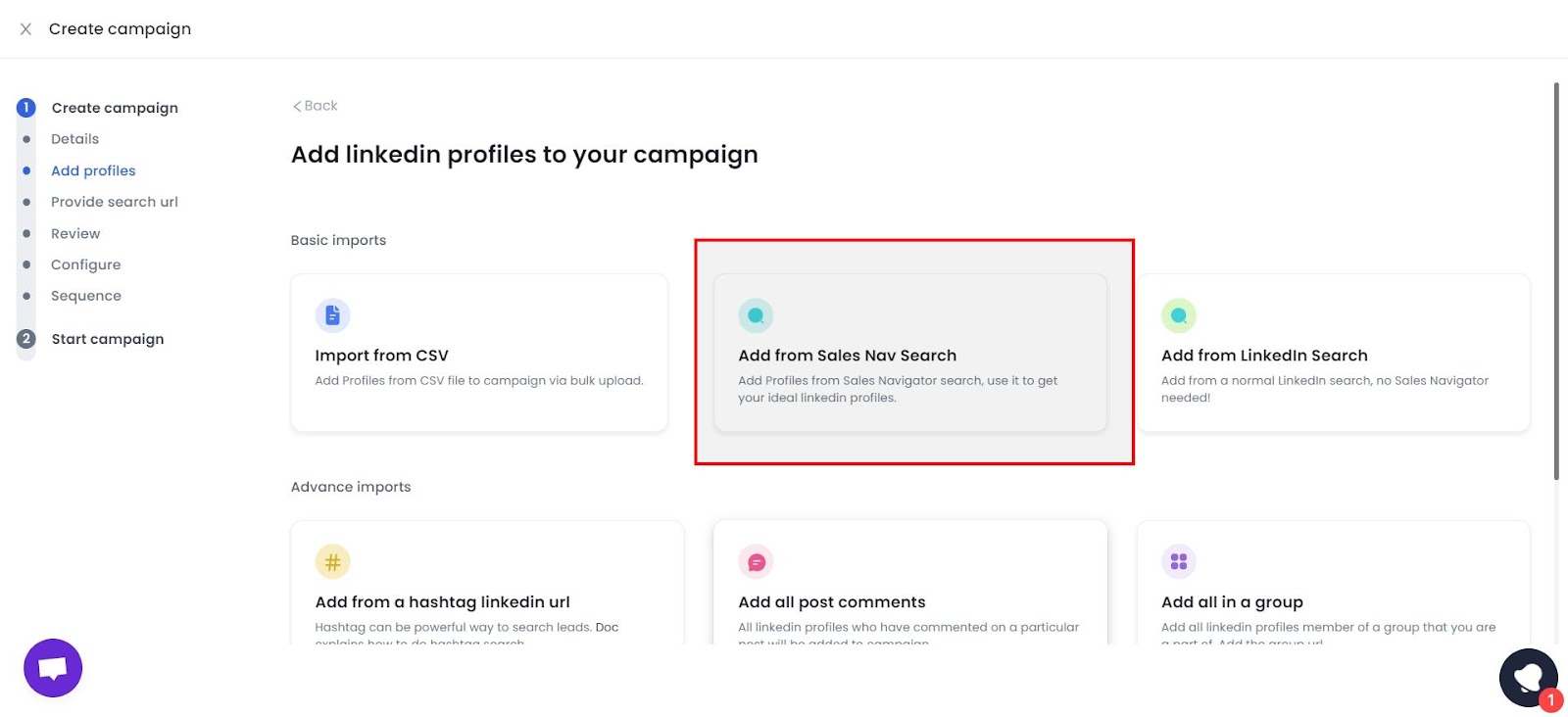Open the chat icon with notification badge
Image resolution: width=1568 pixels, height=717 pixels.
point(1528,678)
